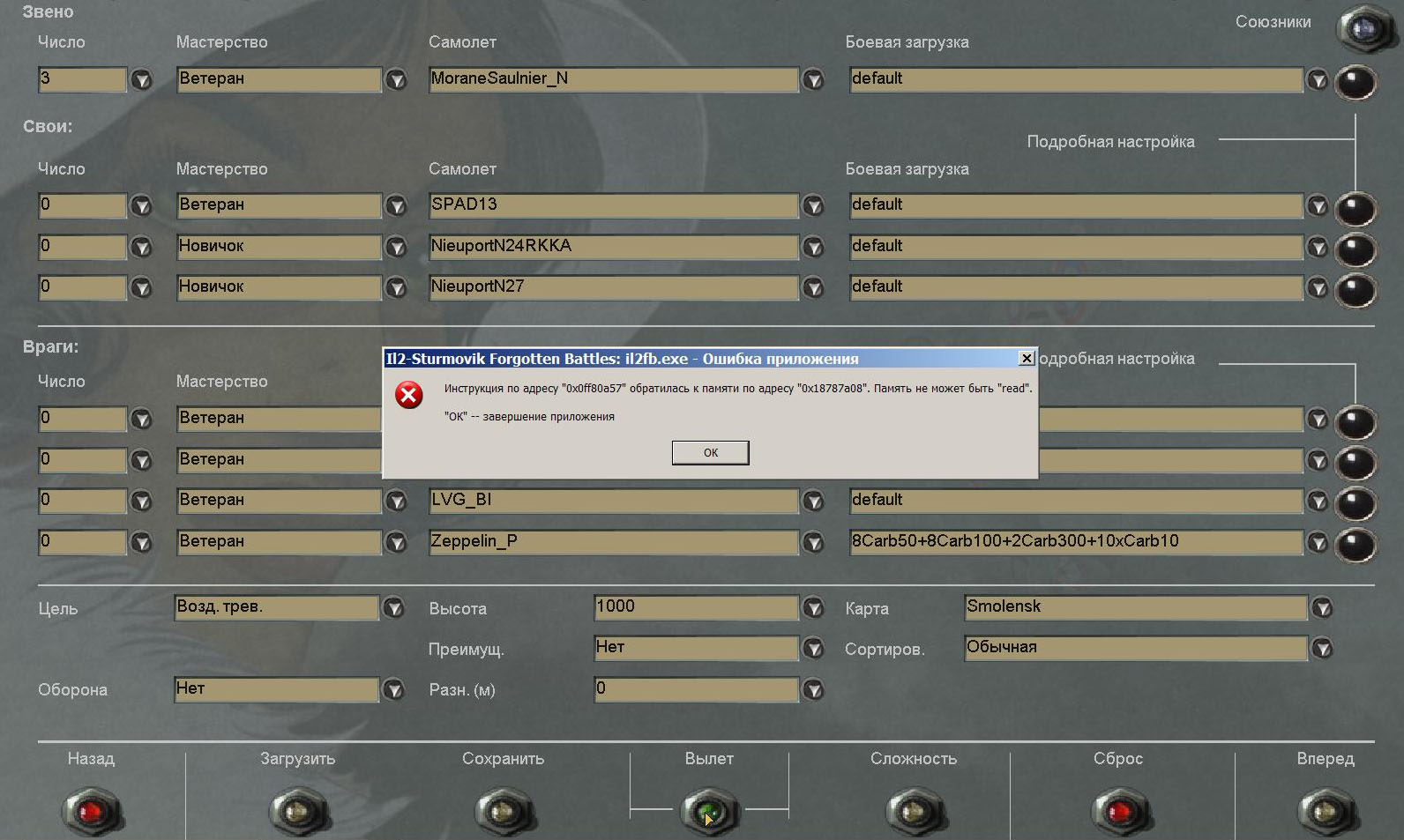Expand the aircraft dropdown arrow beside LVG_BI

click(x=813, y=502)
